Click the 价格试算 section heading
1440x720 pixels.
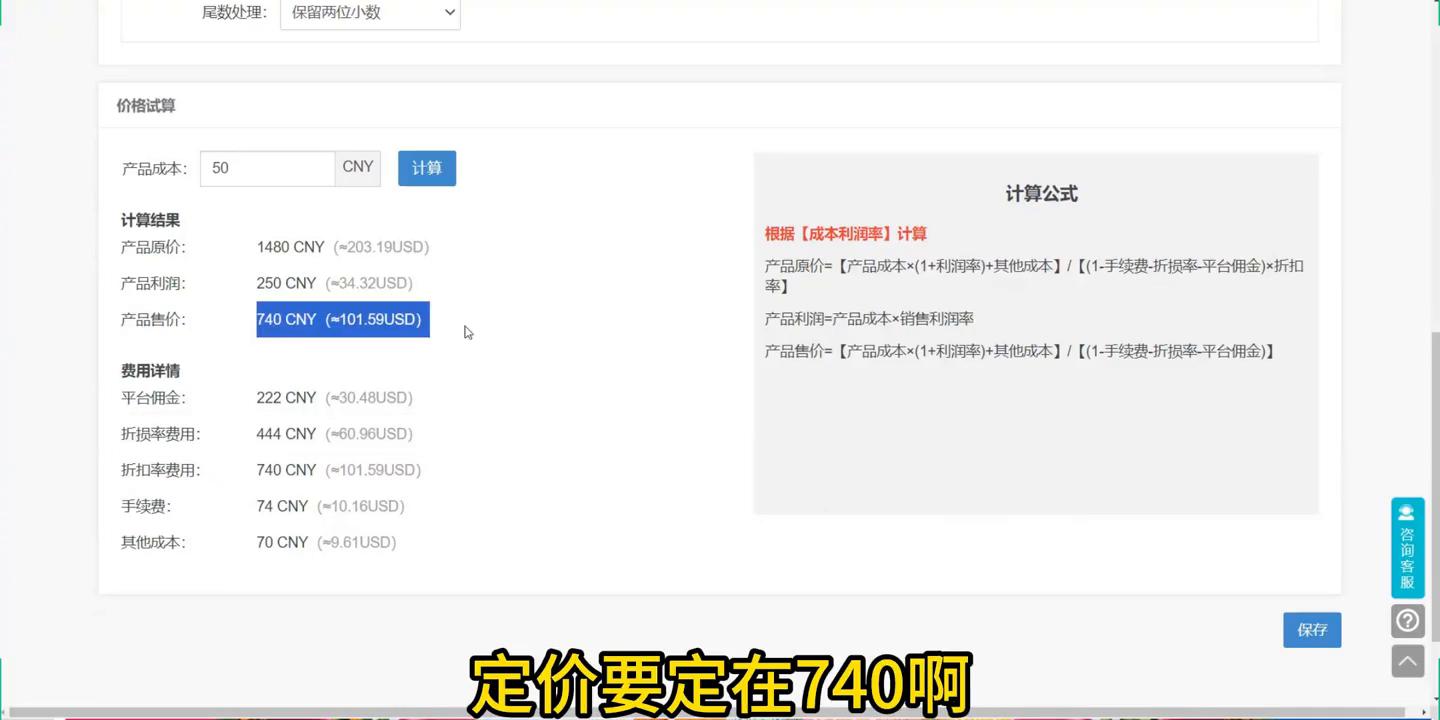click(145, 104)
